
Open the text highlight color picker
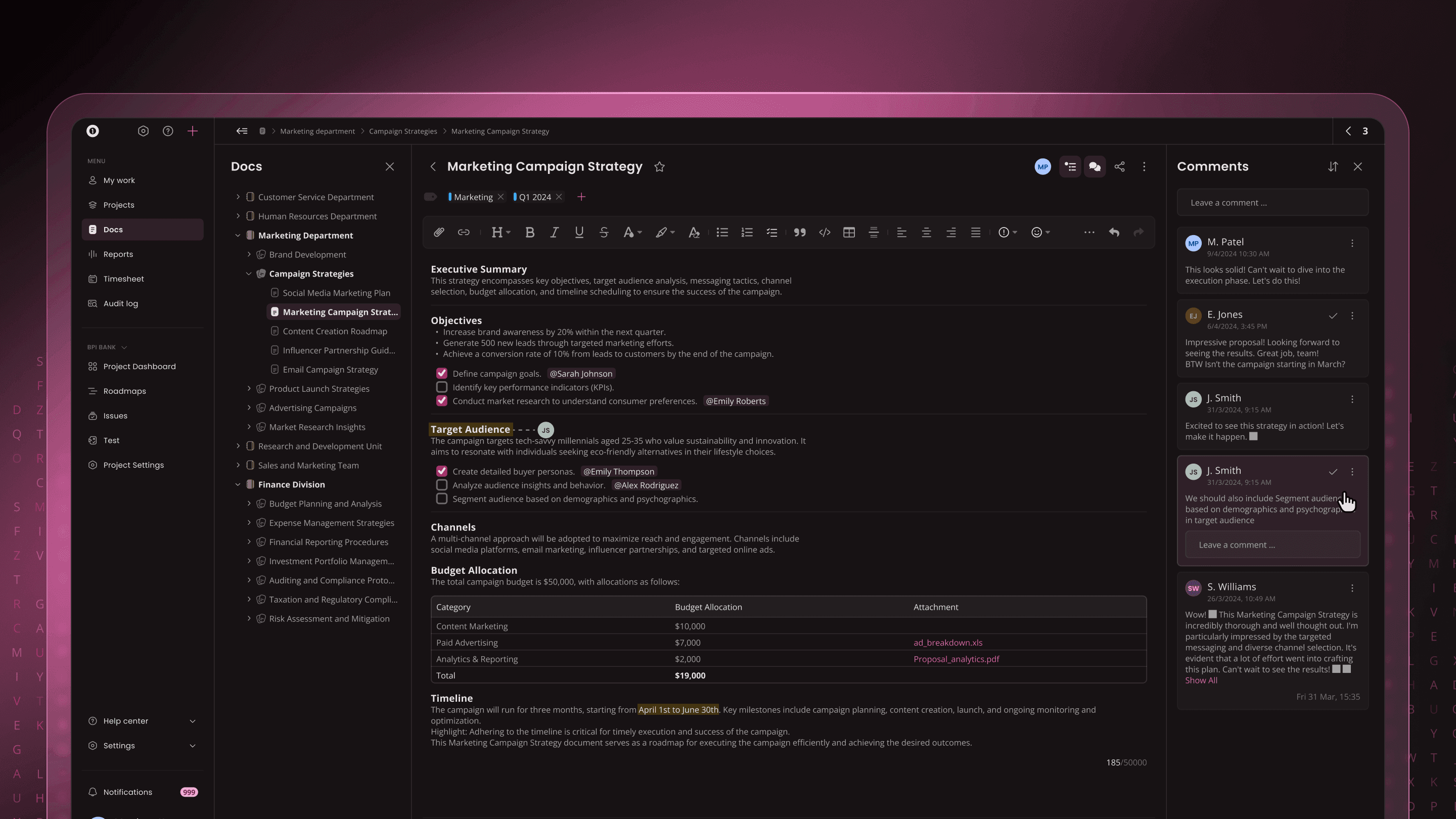pos(665,233)
